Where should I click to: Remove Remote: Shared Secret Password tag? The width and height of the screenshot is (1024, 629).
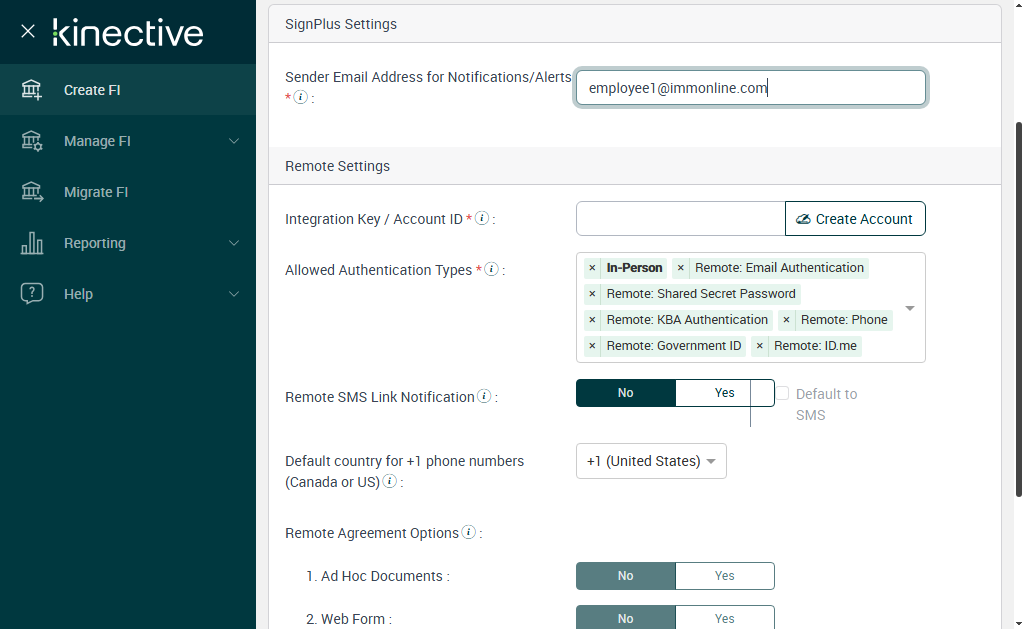tap(592, 294)
